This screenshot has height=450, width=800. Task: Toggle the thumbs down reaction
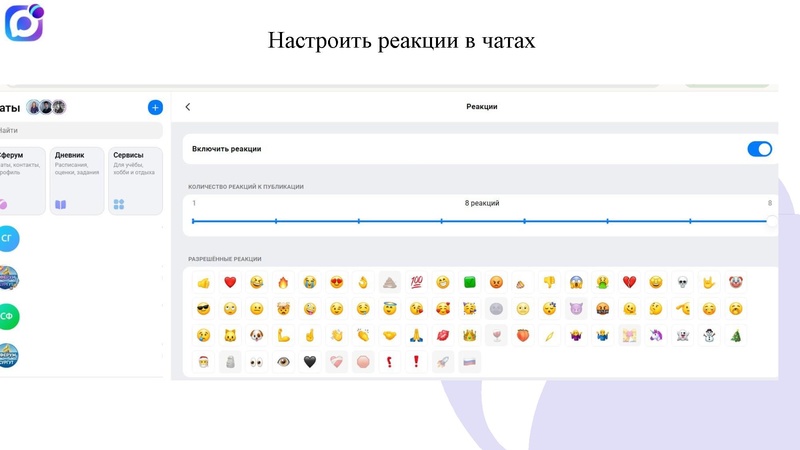pyautogui.click(x=549, y=282)
